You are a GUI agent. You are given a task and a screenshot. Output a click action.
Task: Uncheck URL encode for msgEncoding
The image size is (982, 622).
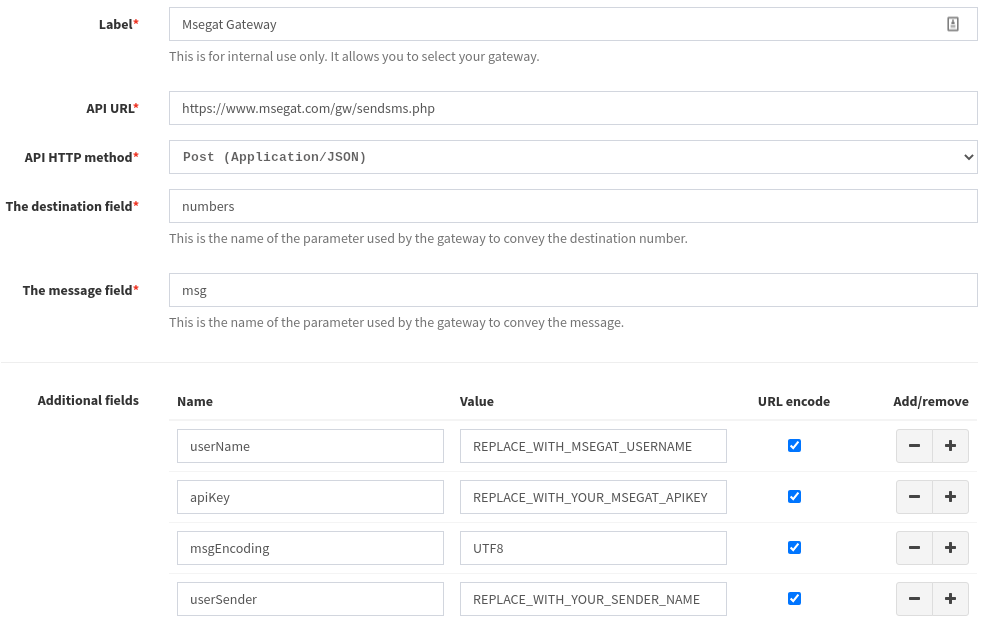(x=794, y=548)
